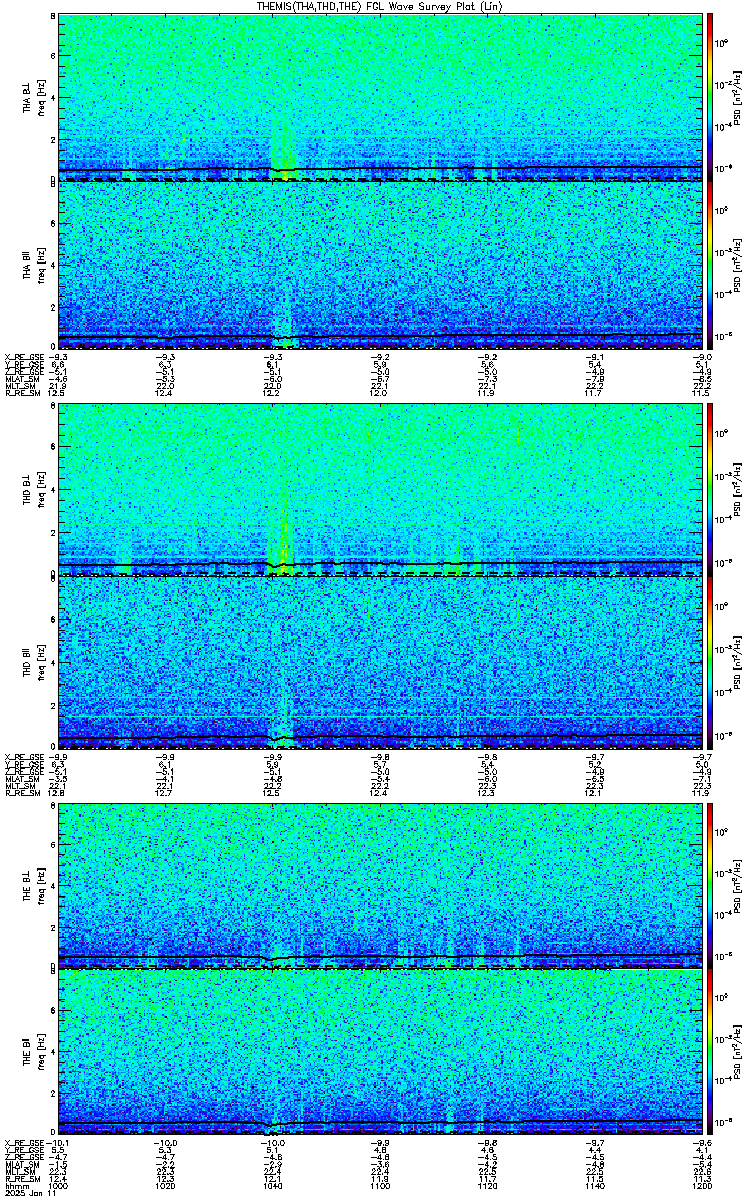The image size is (750, 1200).
Task: Click the PSD [nT²/Hz] label of THA B∥ panel
Action: [739, 264]
